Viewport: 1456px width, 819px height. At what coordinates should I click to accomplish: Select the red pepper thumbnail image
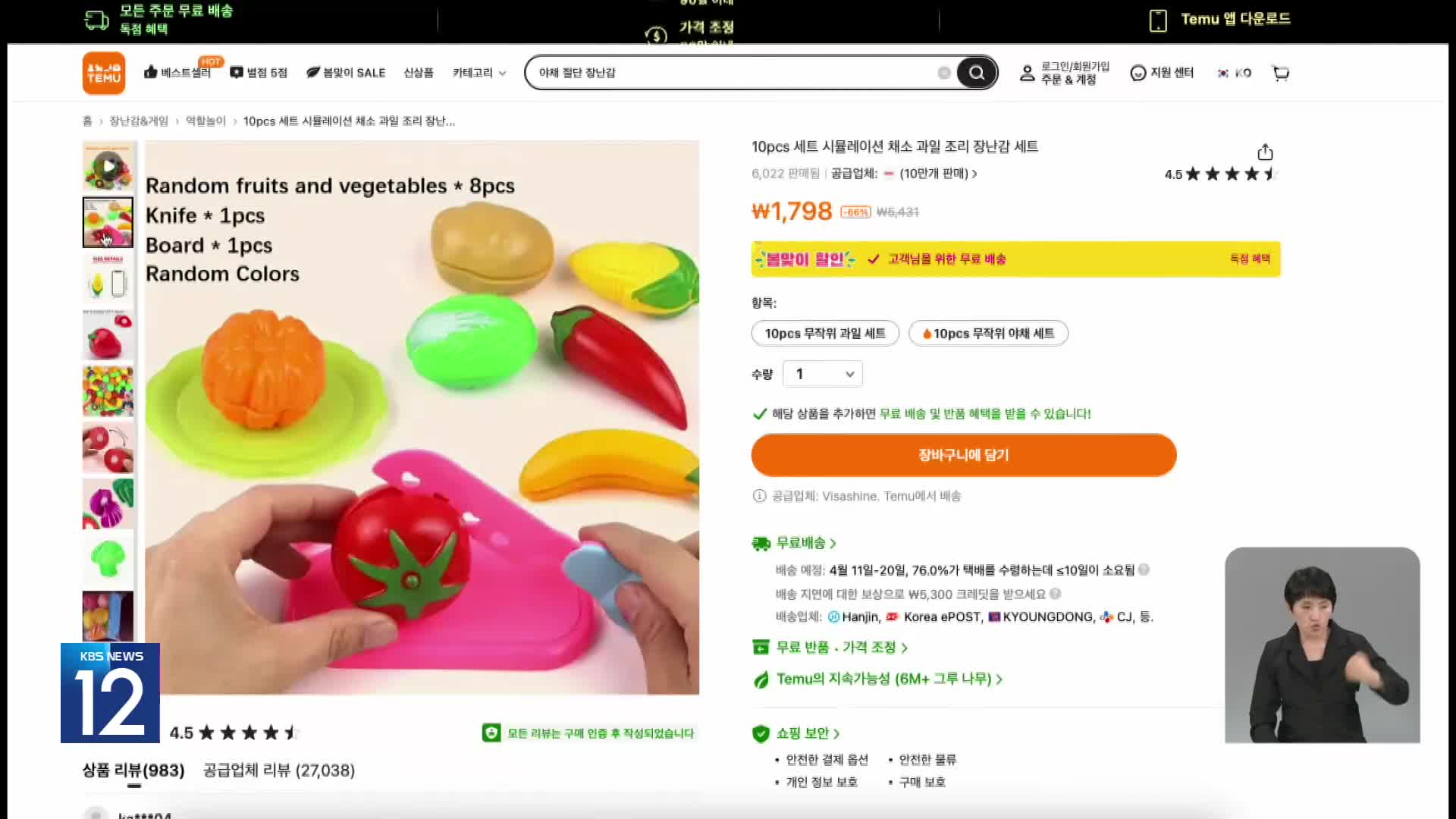coord(108,334)
